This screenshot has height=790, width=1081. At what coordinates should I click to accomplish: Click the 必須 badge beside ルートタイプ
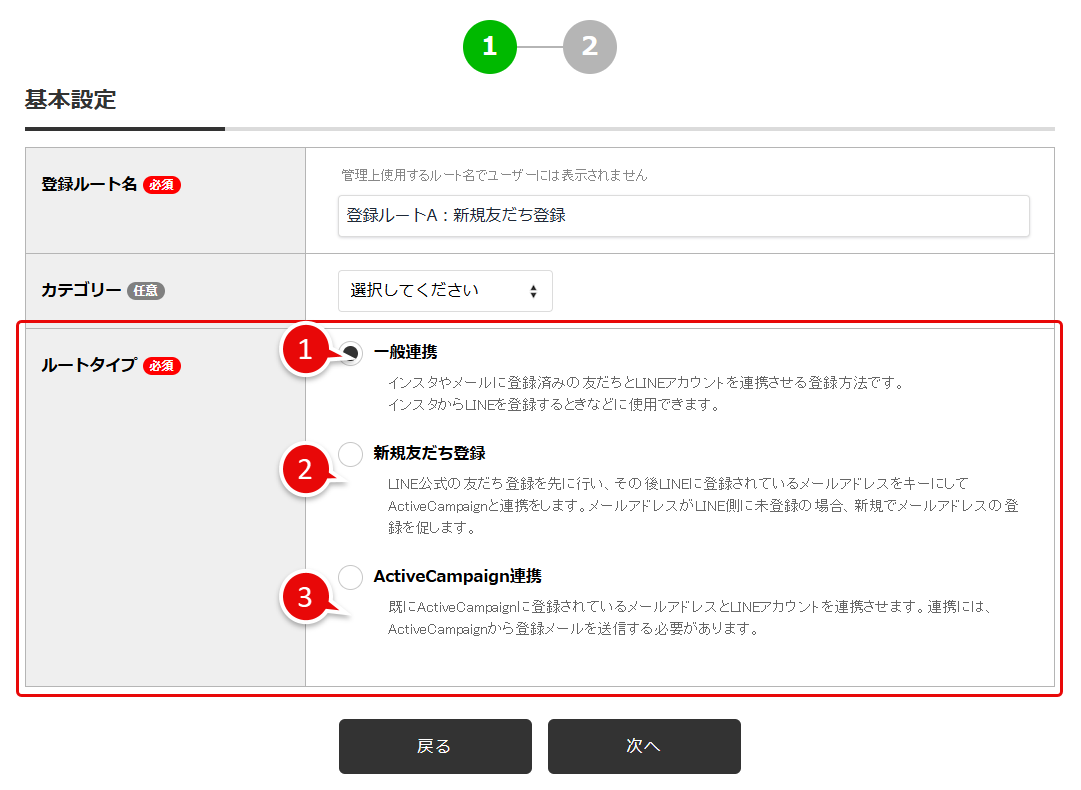(x=162, y=366)
